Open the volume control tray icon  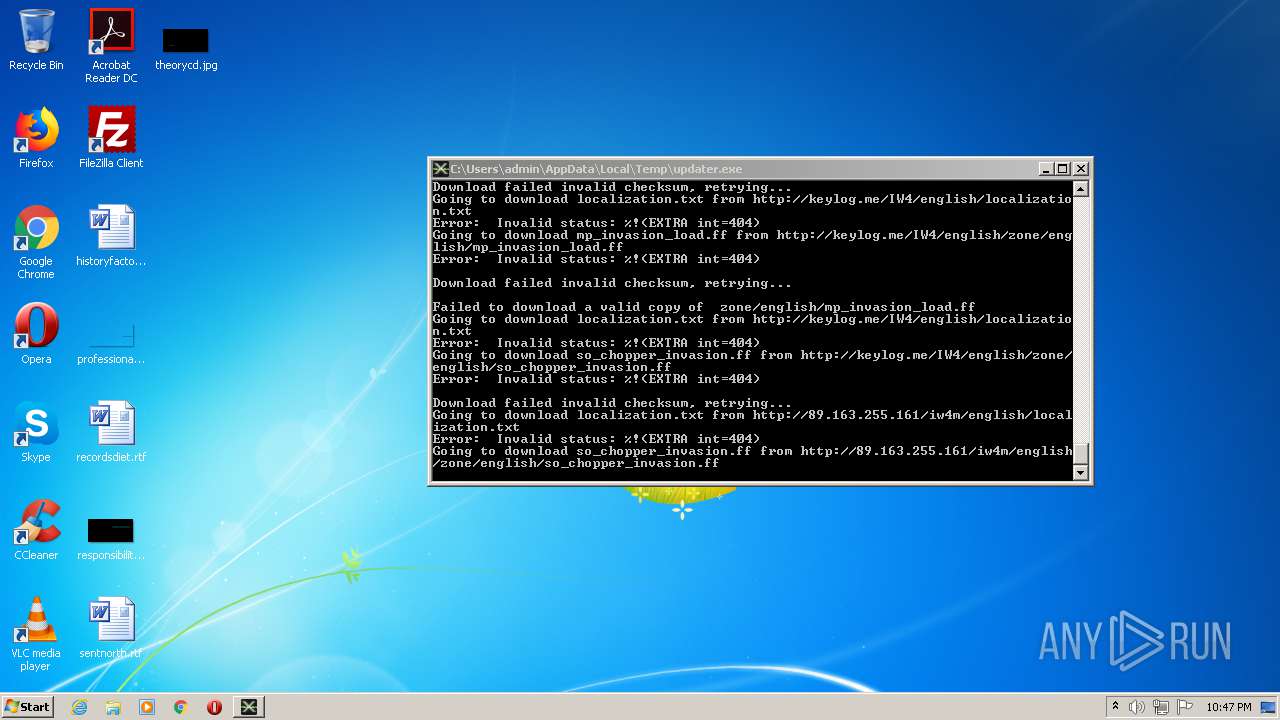(x=1137, y=707)
